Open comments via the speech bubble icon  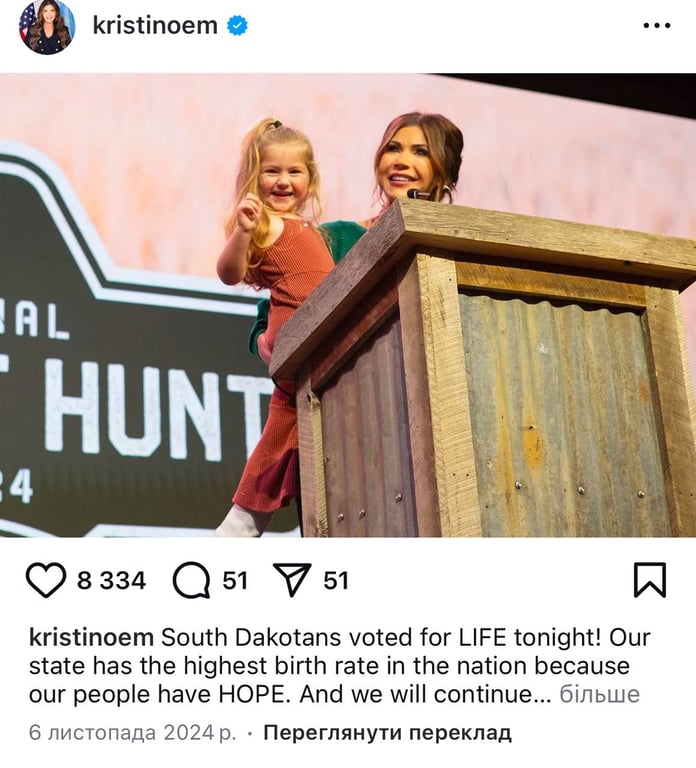coord(191,580)
